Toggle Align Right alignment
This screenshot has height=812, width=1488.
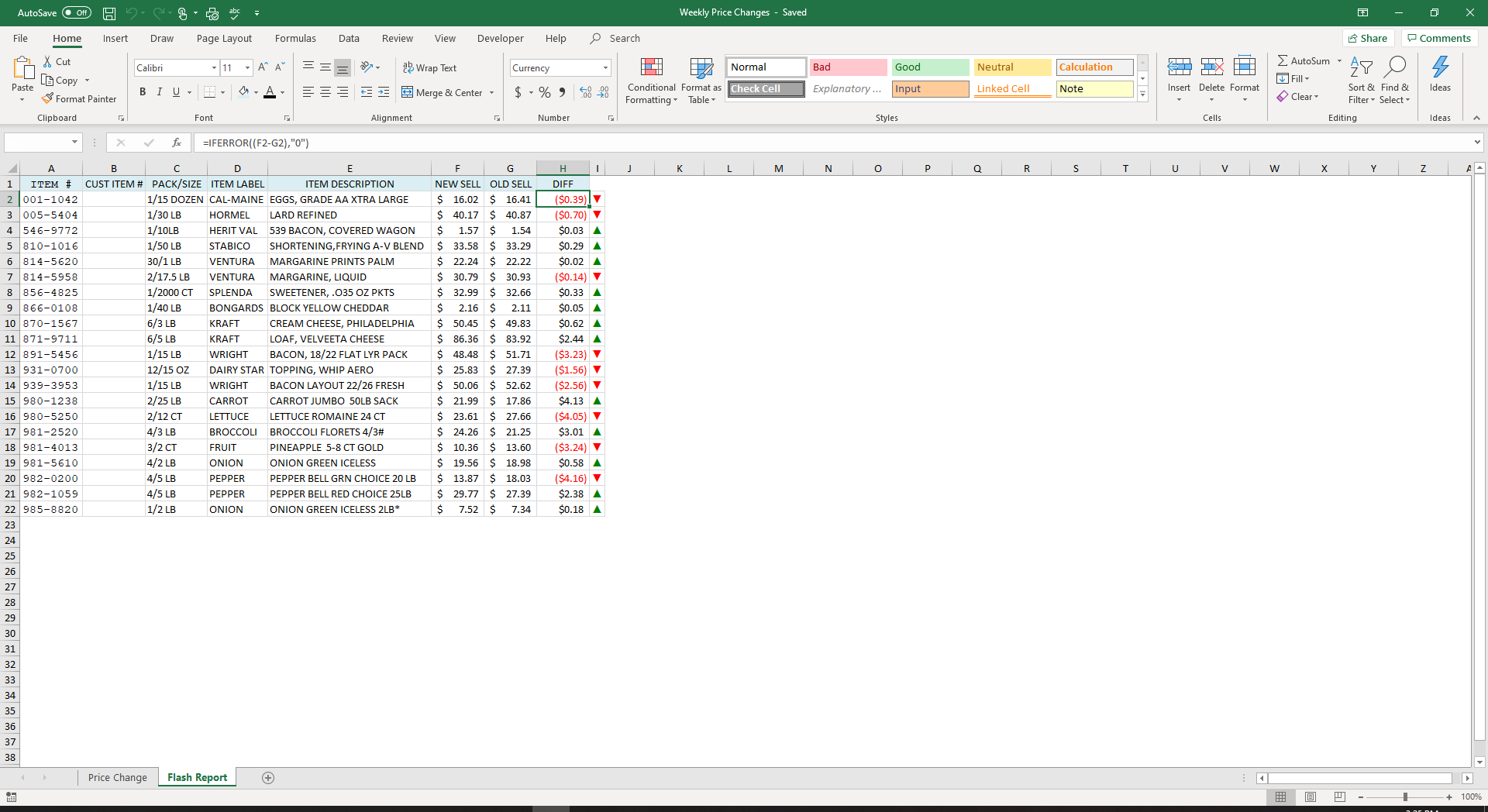pos(343,92)
